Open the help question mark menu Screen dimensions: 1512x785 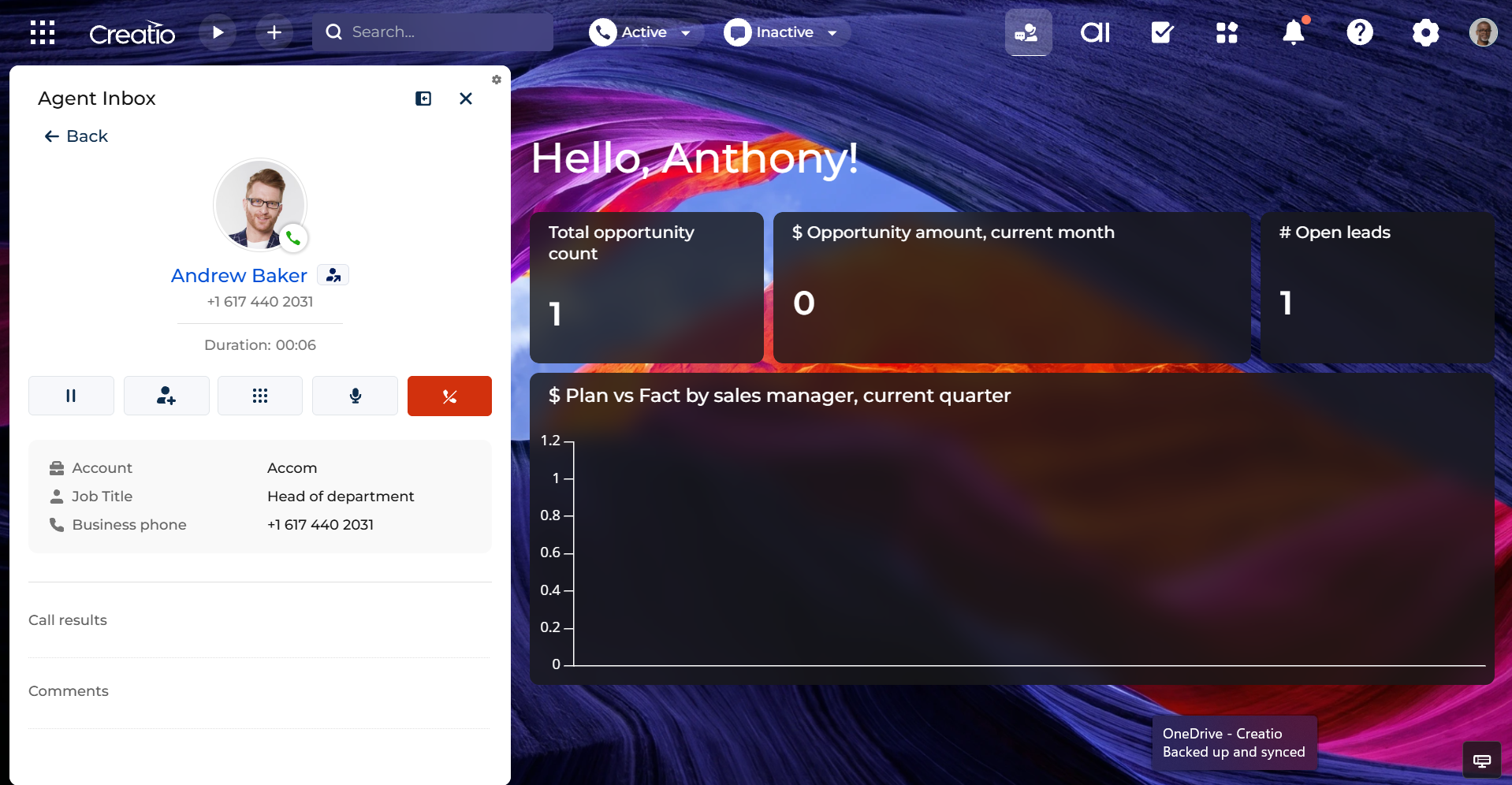[x=1360, y=32]
